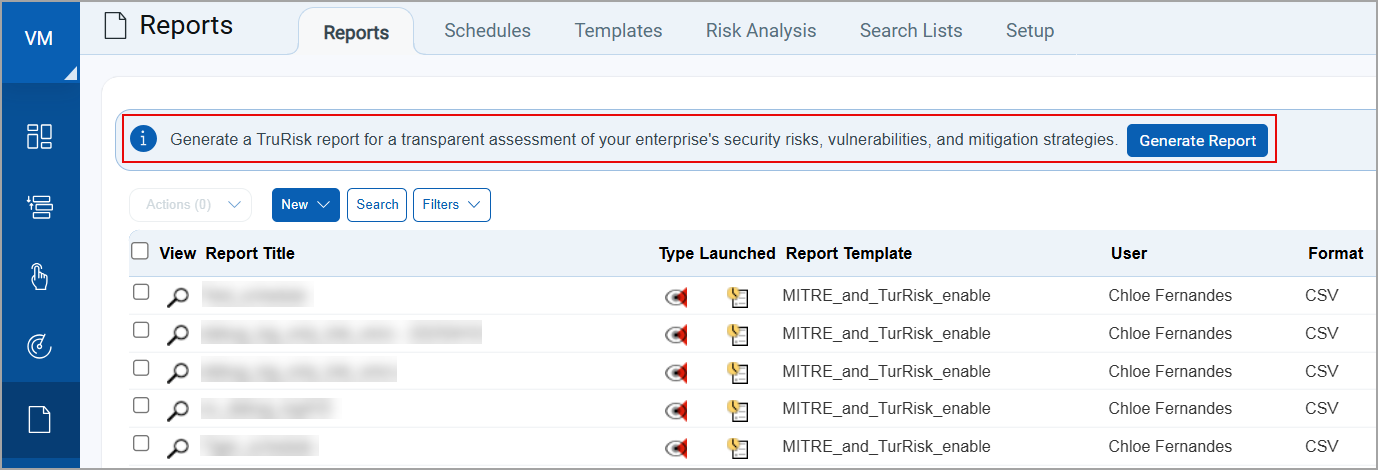Go to the Risk Analysis tab
The height and width of the screenshot is (470, 1378).
coord(761,31)
